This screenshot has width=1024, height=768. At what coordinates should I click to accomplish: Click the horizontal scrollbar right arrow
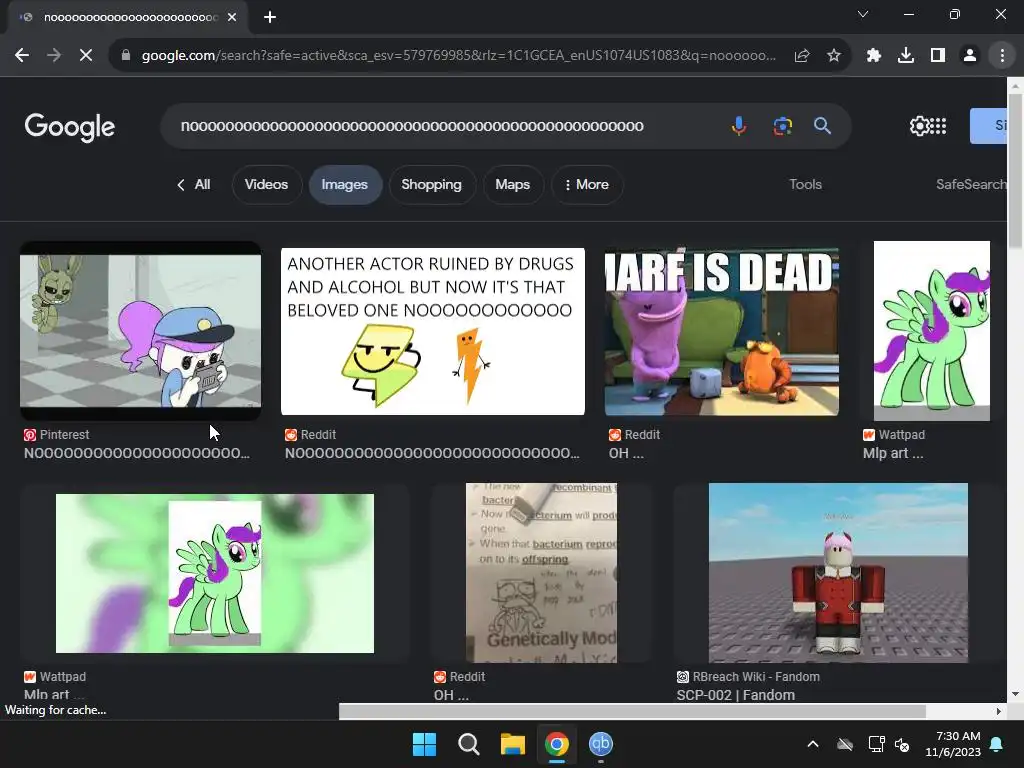(999, 711)
